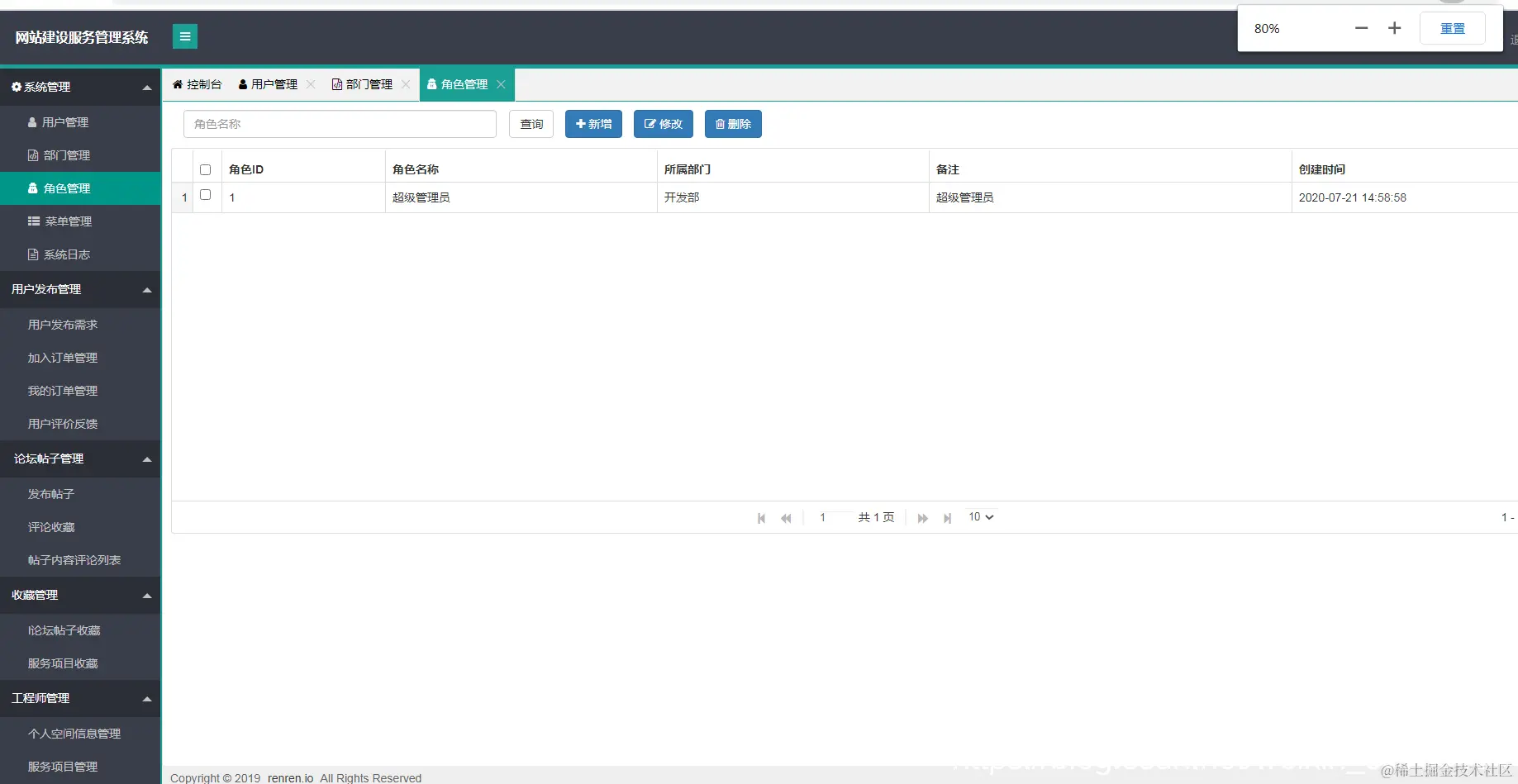Switch to the 用户管理 tab
1518x784 pixels.
[x=268, y=84]
